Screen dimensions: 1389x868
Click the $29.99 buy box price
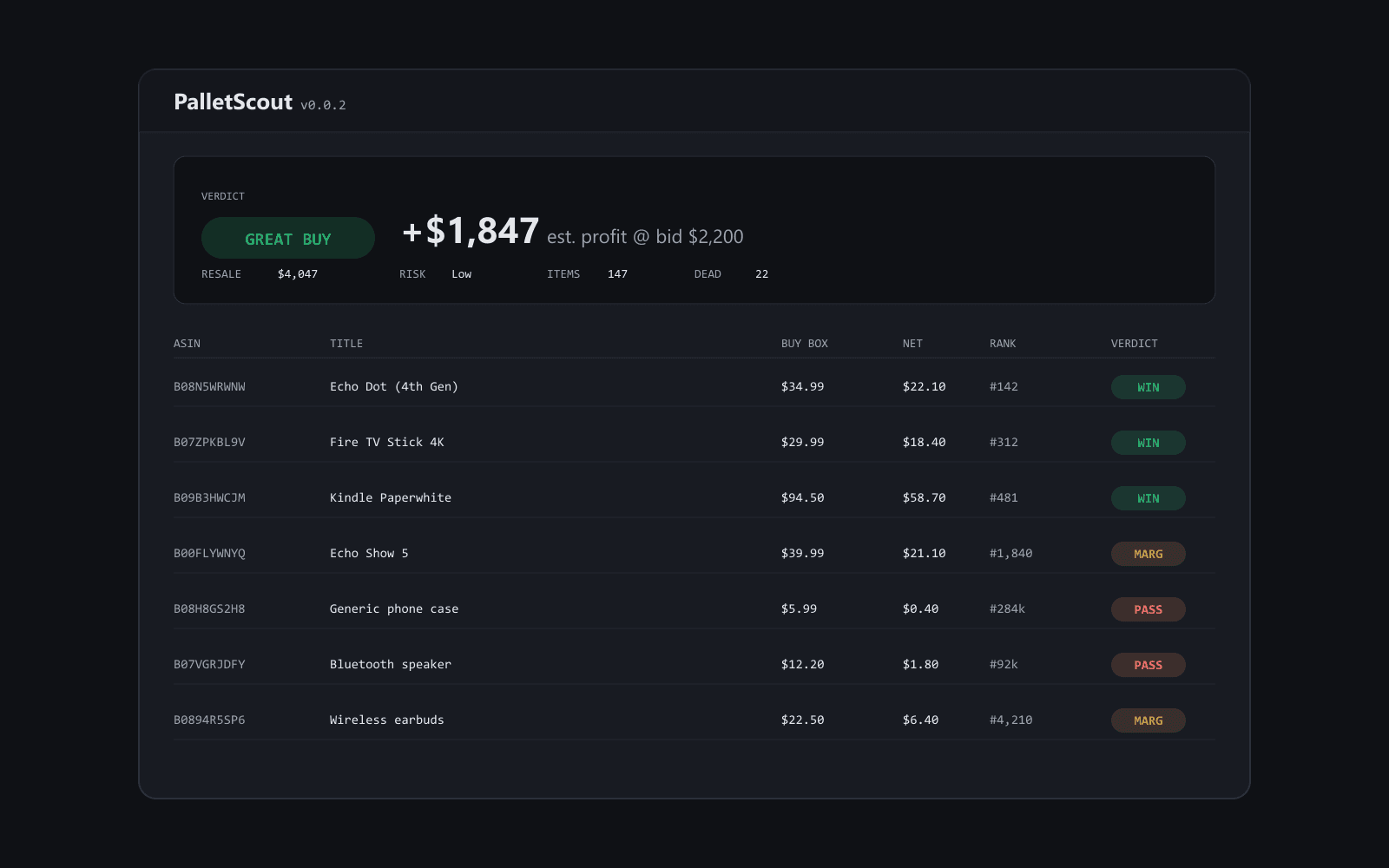click(x=803, y=443)
